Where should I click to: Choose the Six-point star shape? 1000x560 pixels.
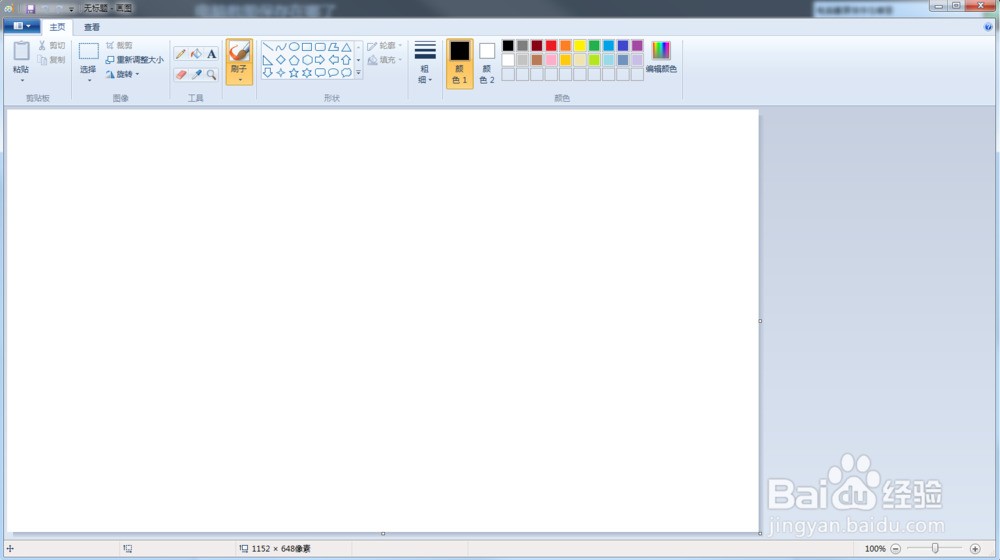tap(307, 73)
